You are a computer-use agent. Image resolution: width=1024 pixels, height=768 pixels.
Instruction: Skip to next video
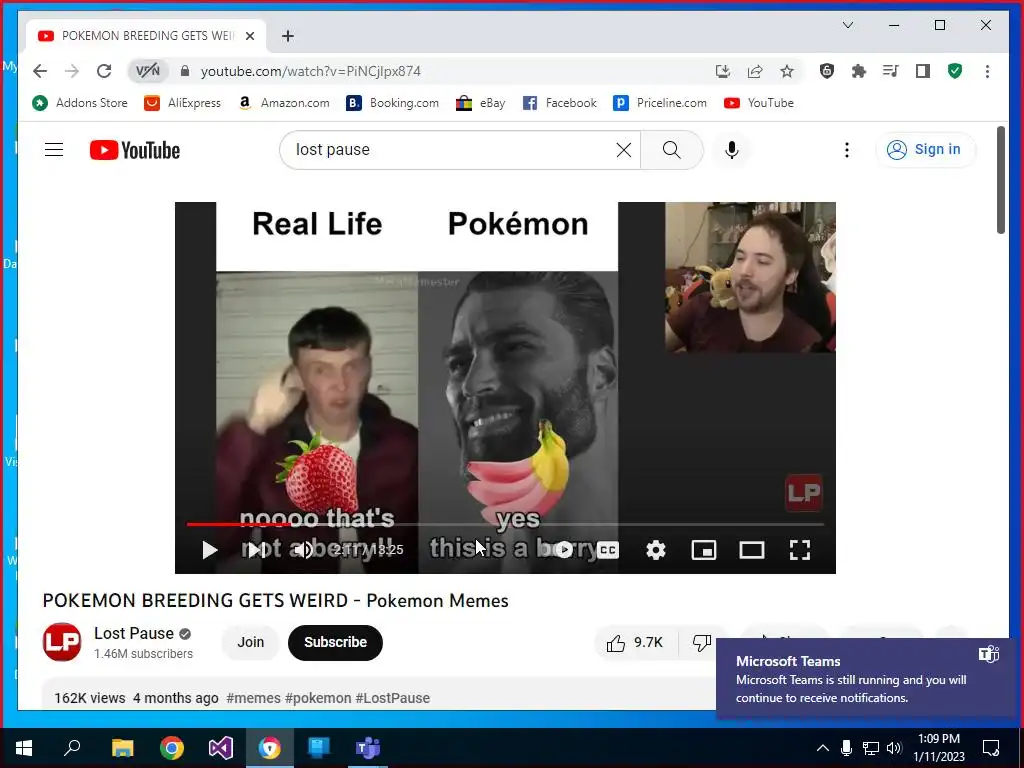coord(257,550)
